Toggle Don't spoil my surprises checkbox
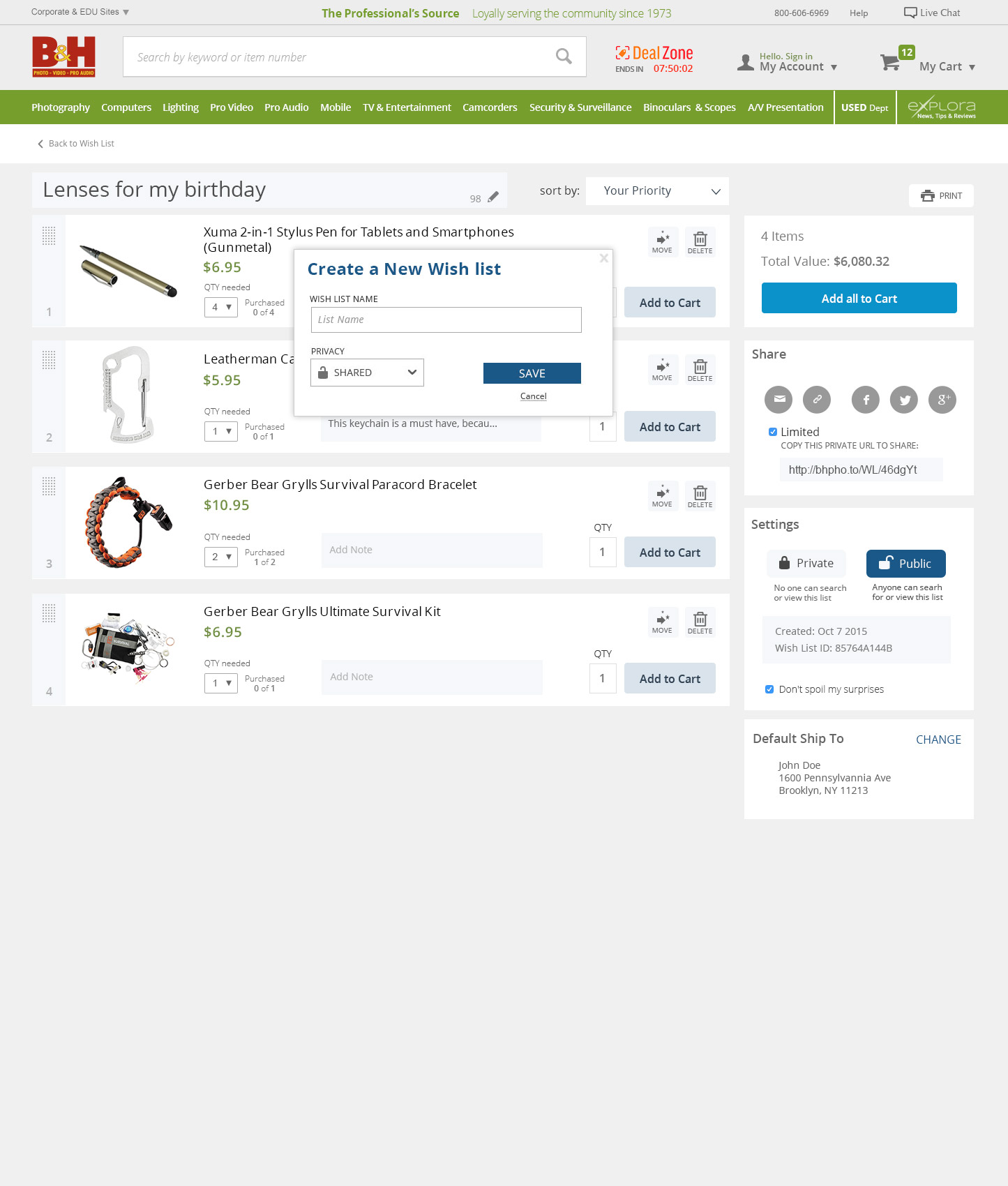Viewport: 1008px width, 1186px height. [769, 689]
